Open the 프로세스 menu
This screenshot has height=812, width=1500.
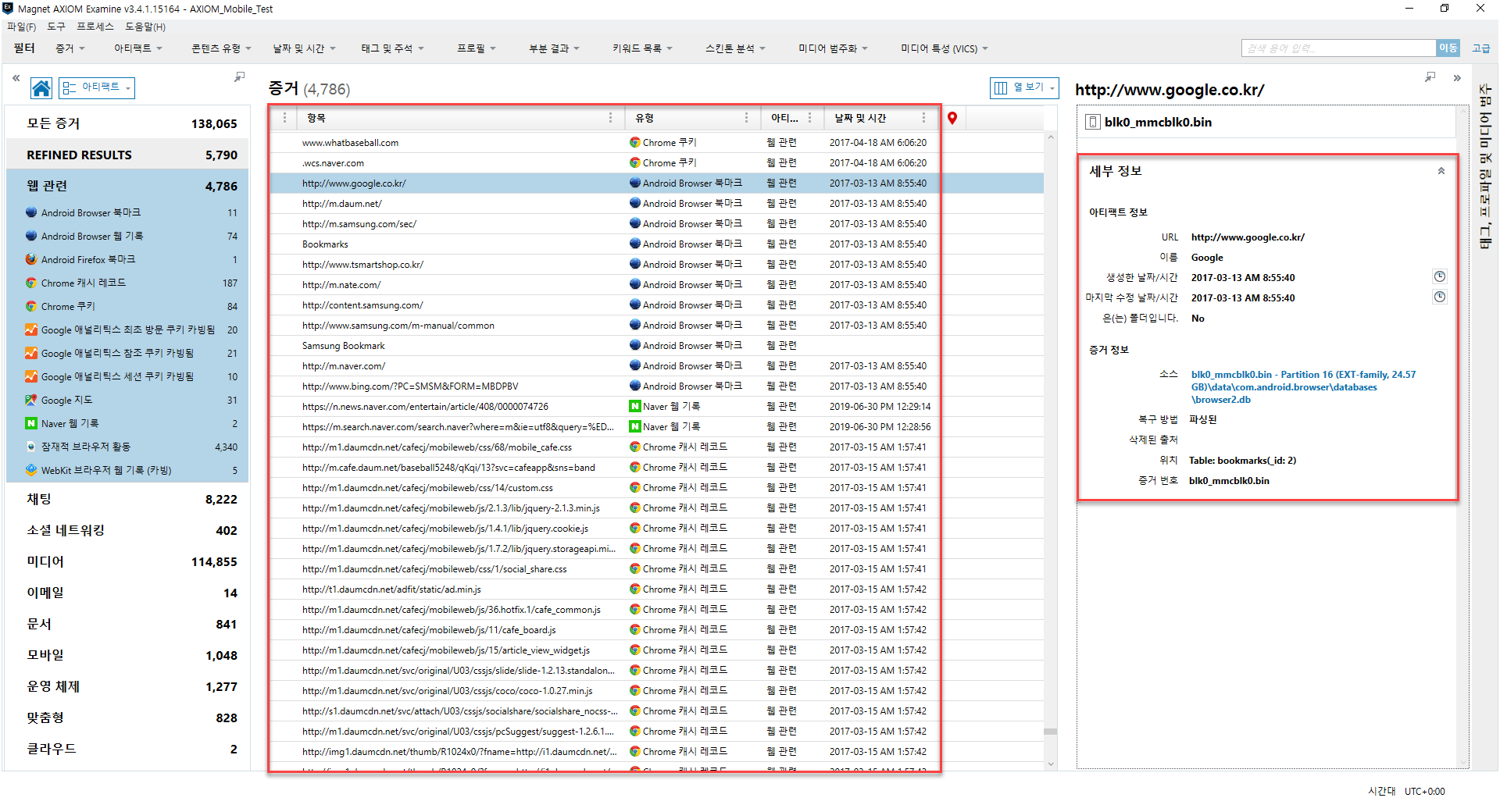tap(95, 27)
